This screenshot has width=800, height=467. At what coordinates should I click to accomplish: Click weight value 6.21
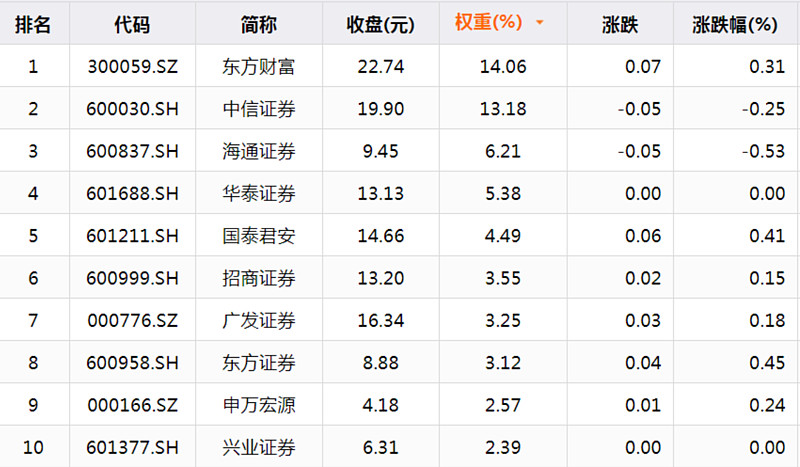tap(503, 152)
